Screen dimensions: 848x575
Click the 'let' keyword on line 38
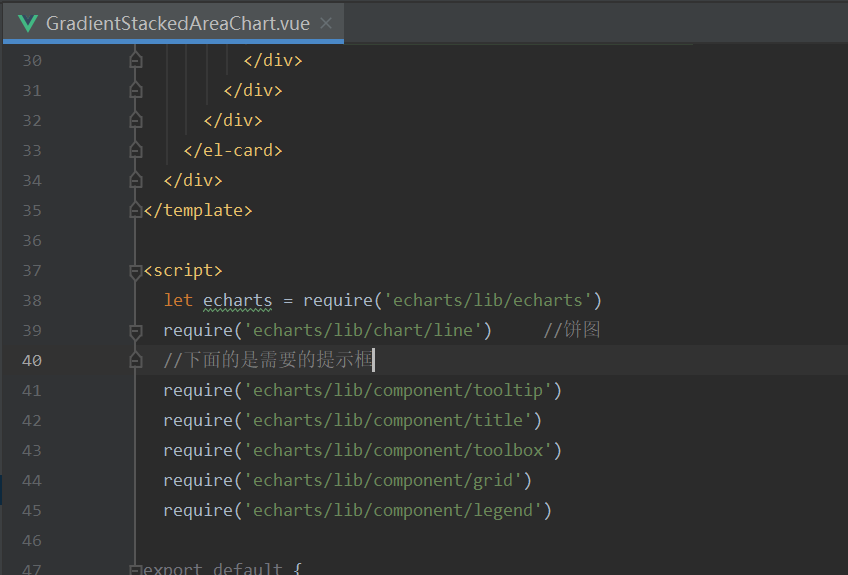[178, 300]
